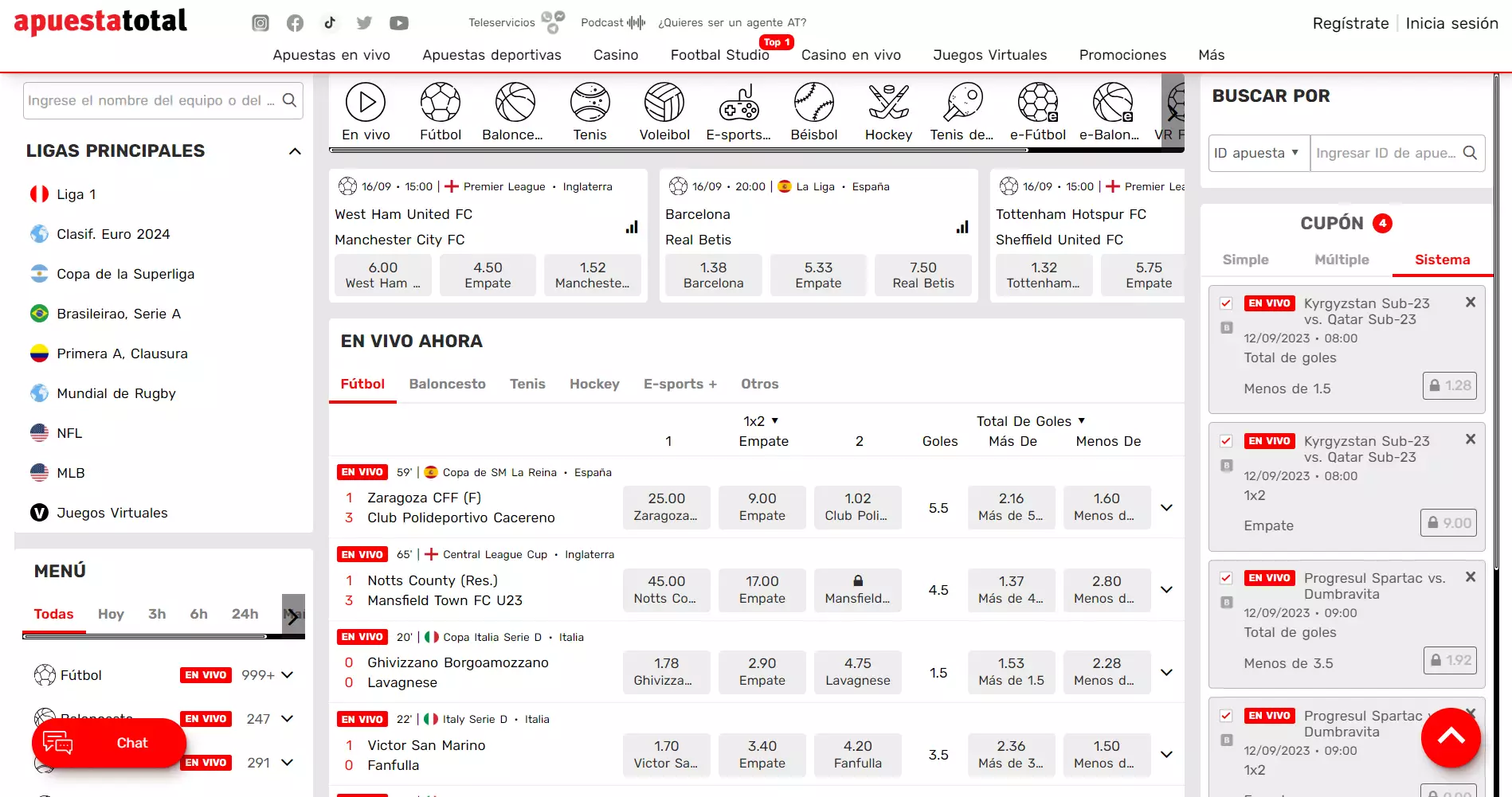Uncheck first Kyrgyzstan Sub-23 Total de goles bet
Viewport: 1512px width, 797px height.
(1226, 303)
